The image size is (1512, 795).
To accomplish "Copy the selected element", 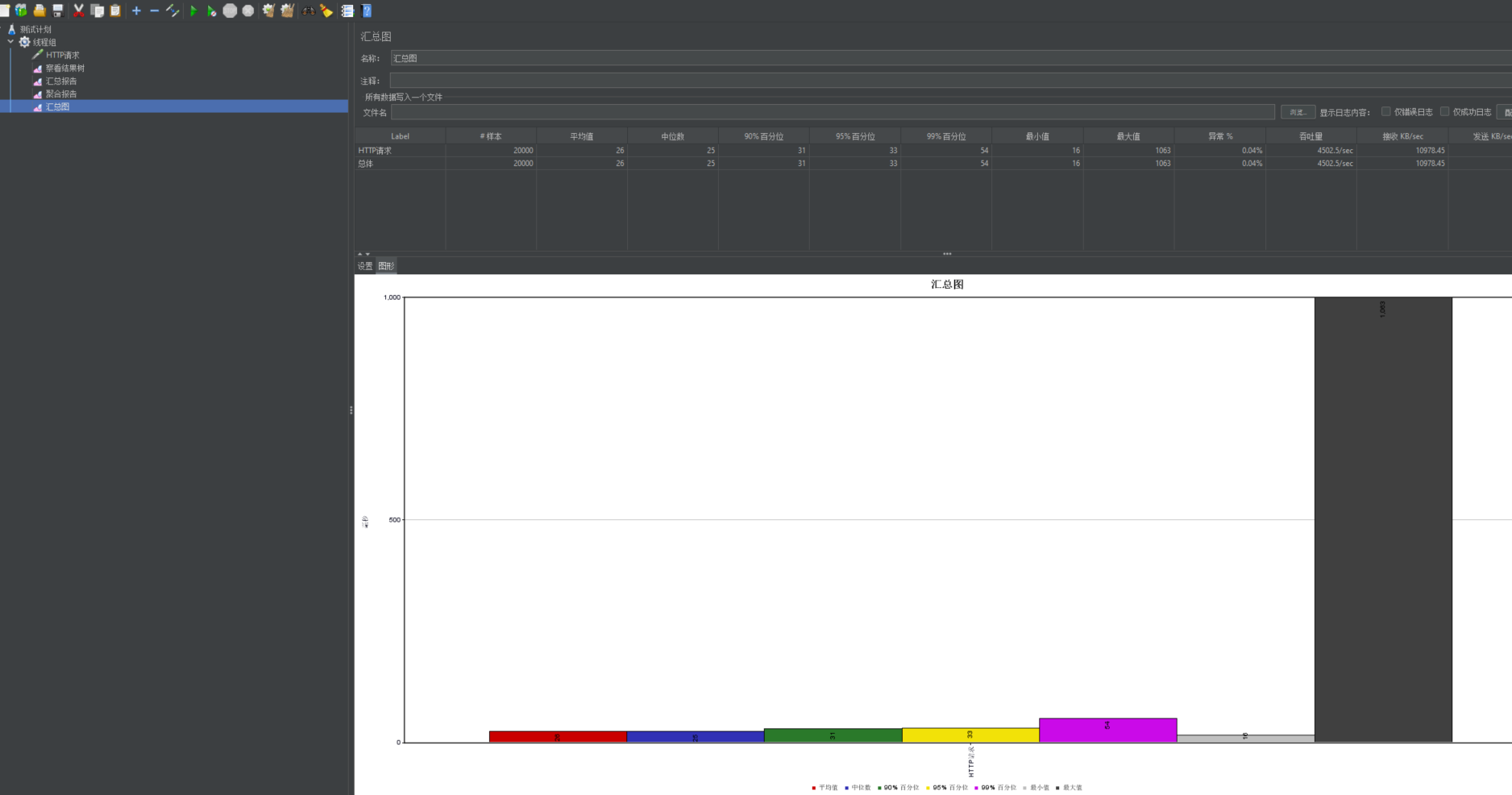I will [97, 10].
